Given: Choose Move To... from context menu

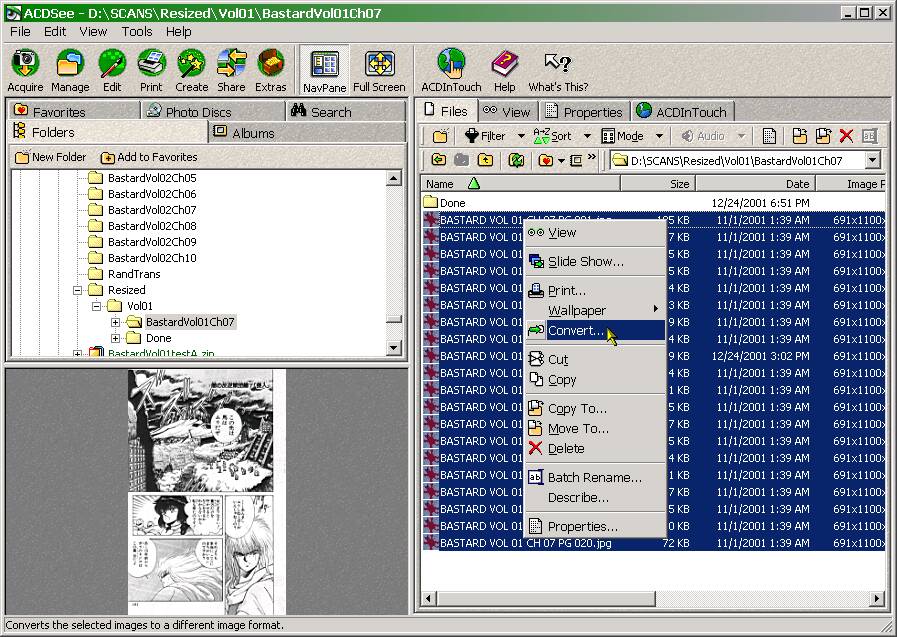Looking at the screenshot, I should 595,428.
